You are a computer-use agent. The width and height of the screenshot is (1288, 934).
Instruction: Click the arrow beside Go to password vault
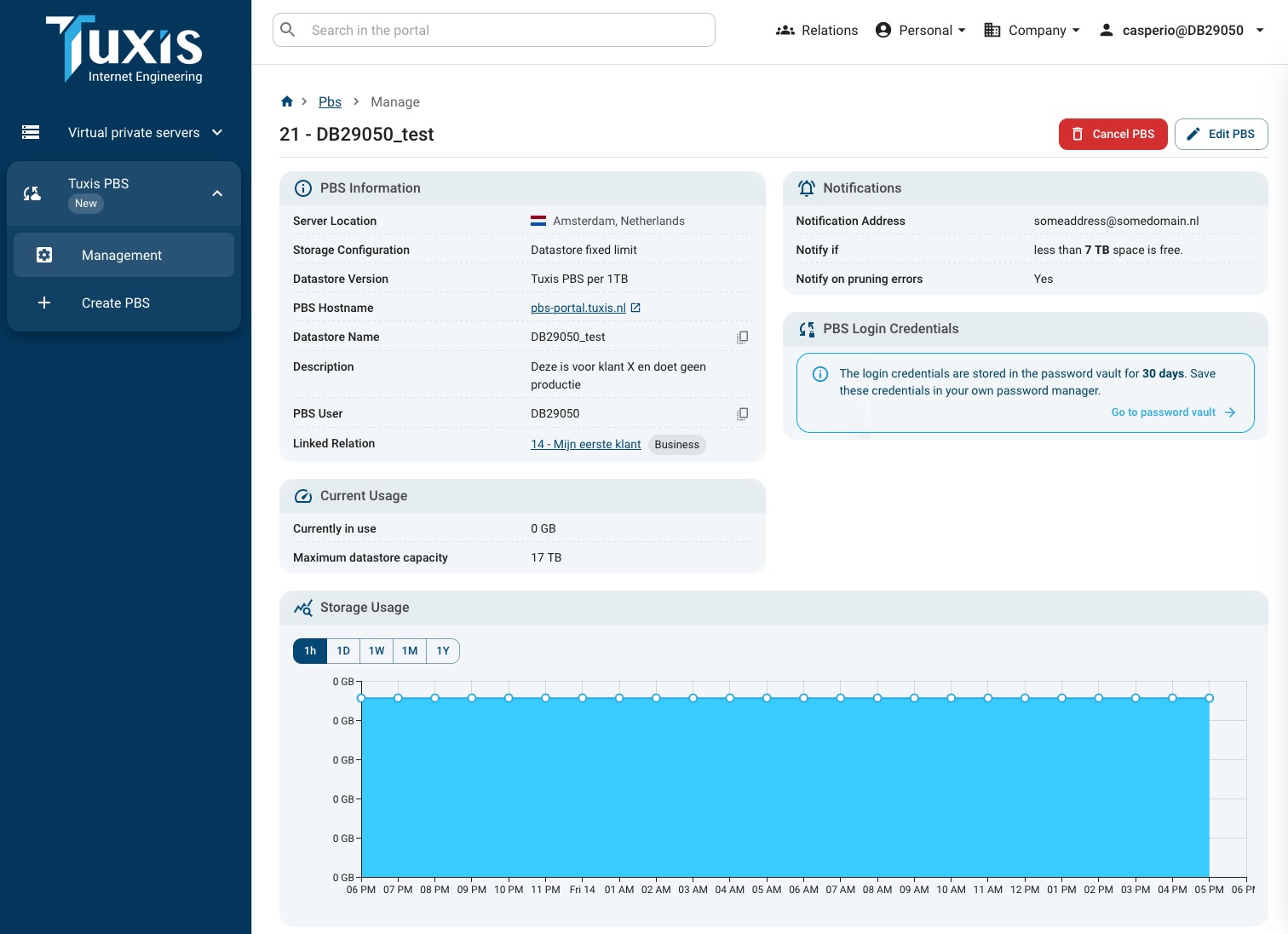coord(1230,412)
